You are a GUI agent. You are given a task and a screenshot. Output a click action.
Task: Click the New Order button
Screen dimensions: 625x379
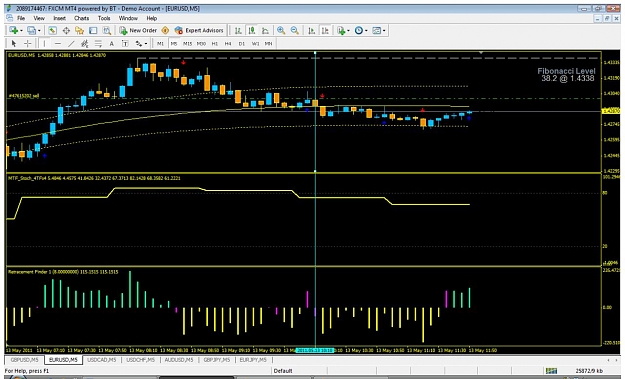(x=138, y=30)
